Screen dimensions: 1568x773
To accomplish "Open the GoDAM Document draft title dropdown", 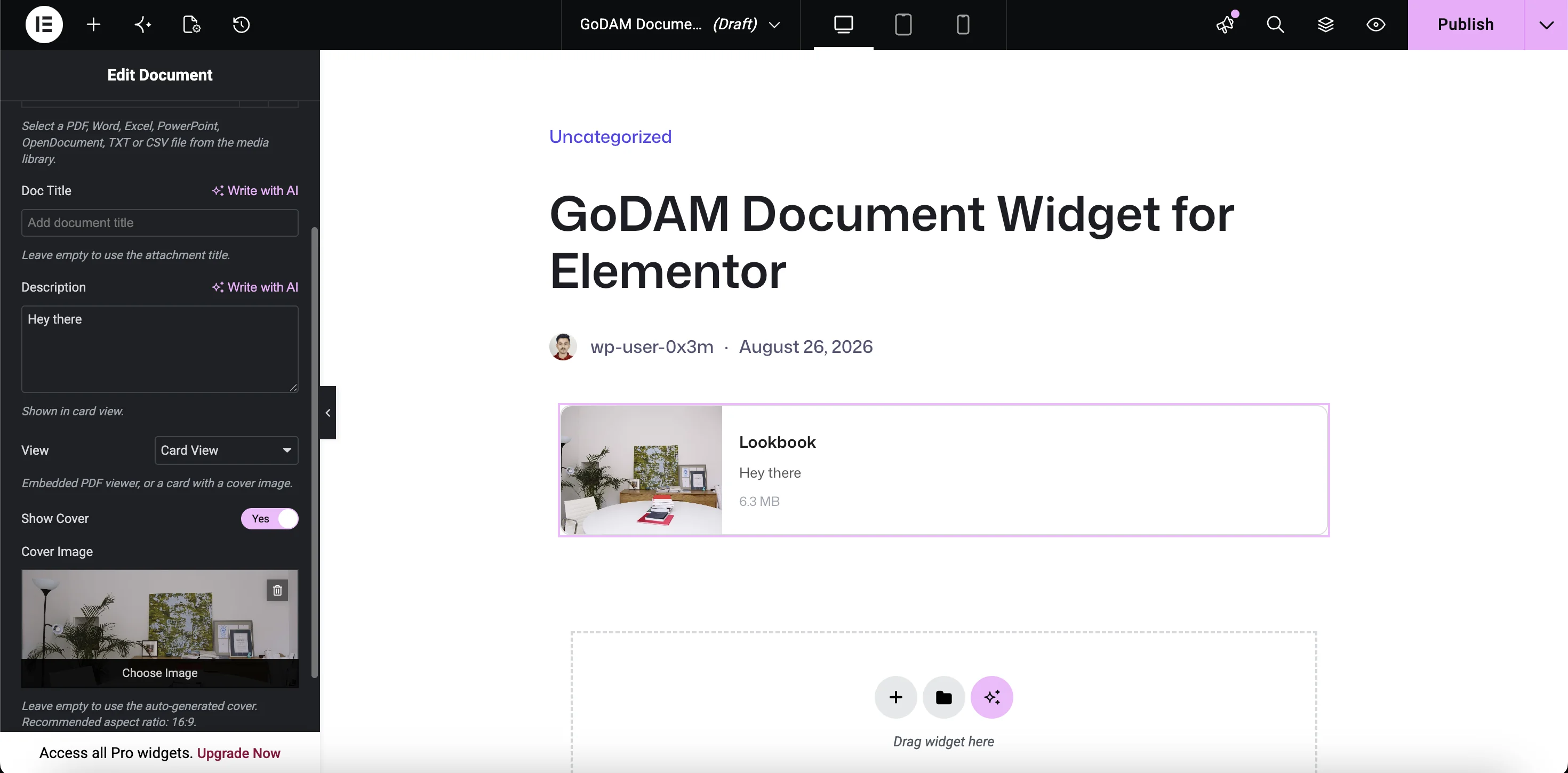I will pos(681,25).
